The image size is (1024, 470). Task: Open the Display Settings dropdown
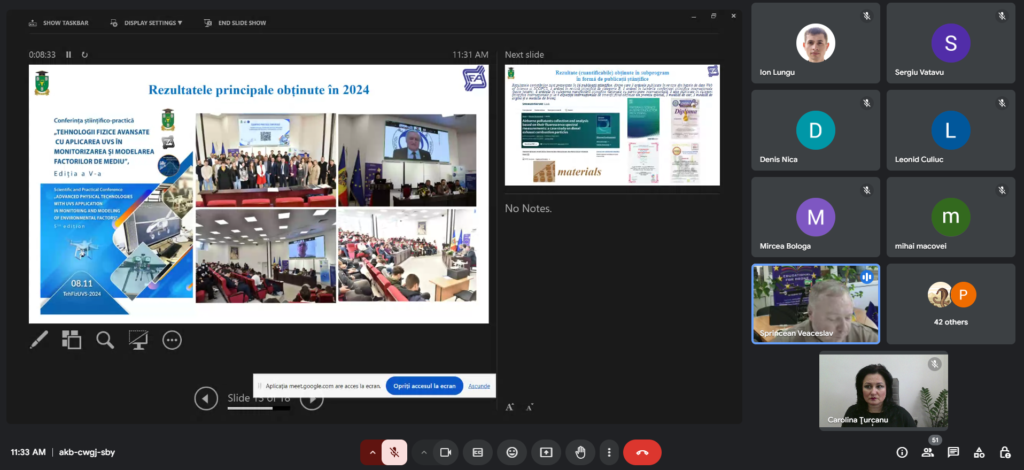coord(146,22)
